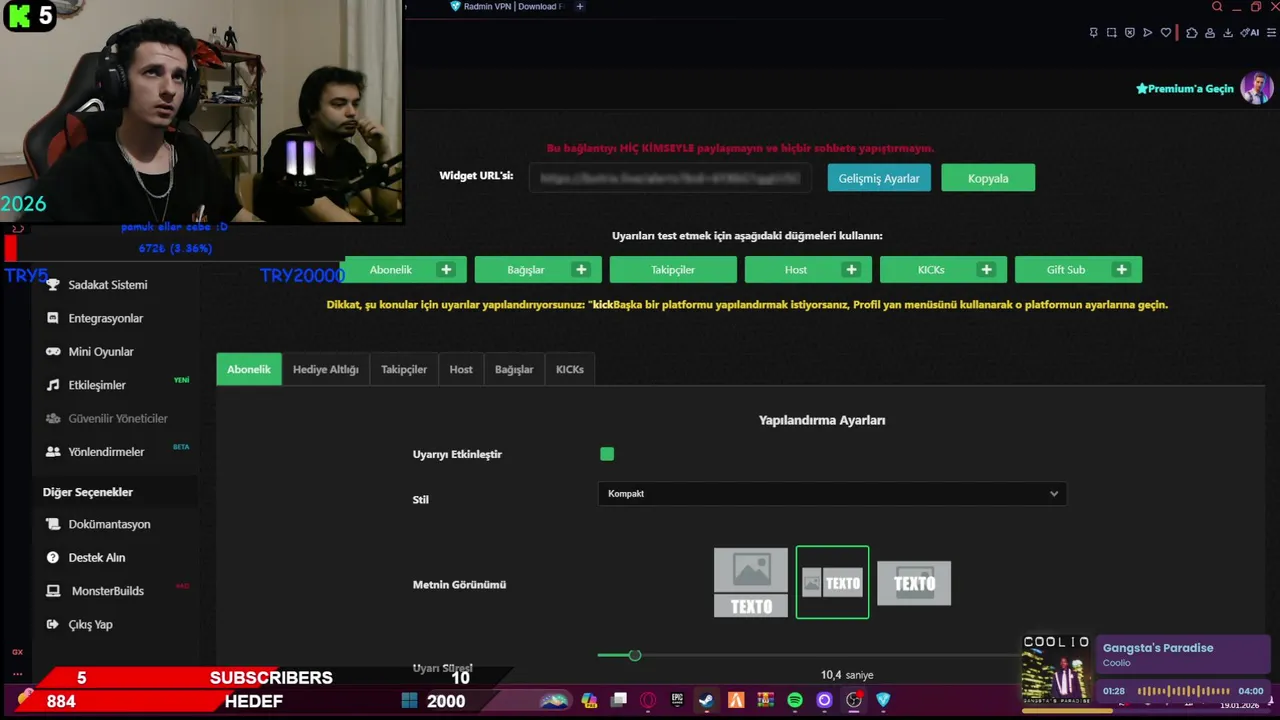The height and width of the screenshot is (720, 1280).
Task: Click the Diğer Seçenekler sidebar heading
Action: [88, 492]
